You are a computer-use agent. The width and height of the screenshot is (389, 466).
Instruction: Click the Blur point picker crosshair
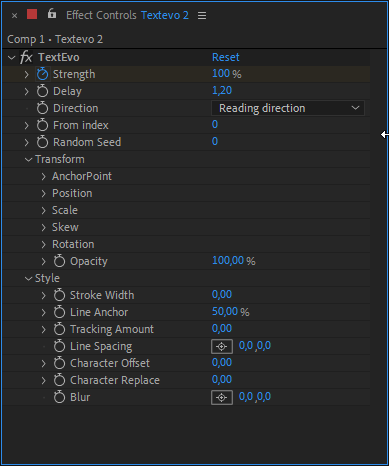coord(222,398)
